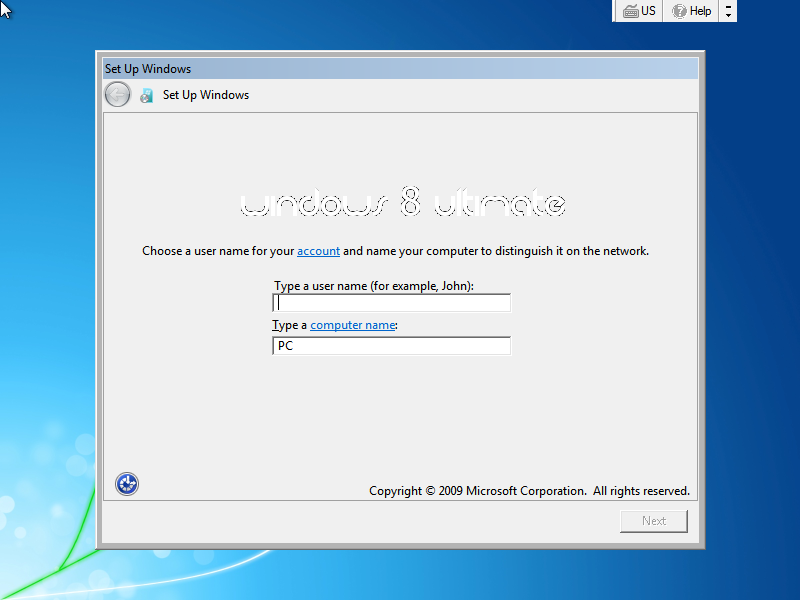The width and height of the screenshot is (800, 600).
Task: Click the Next button
Action: click(654, 521)
